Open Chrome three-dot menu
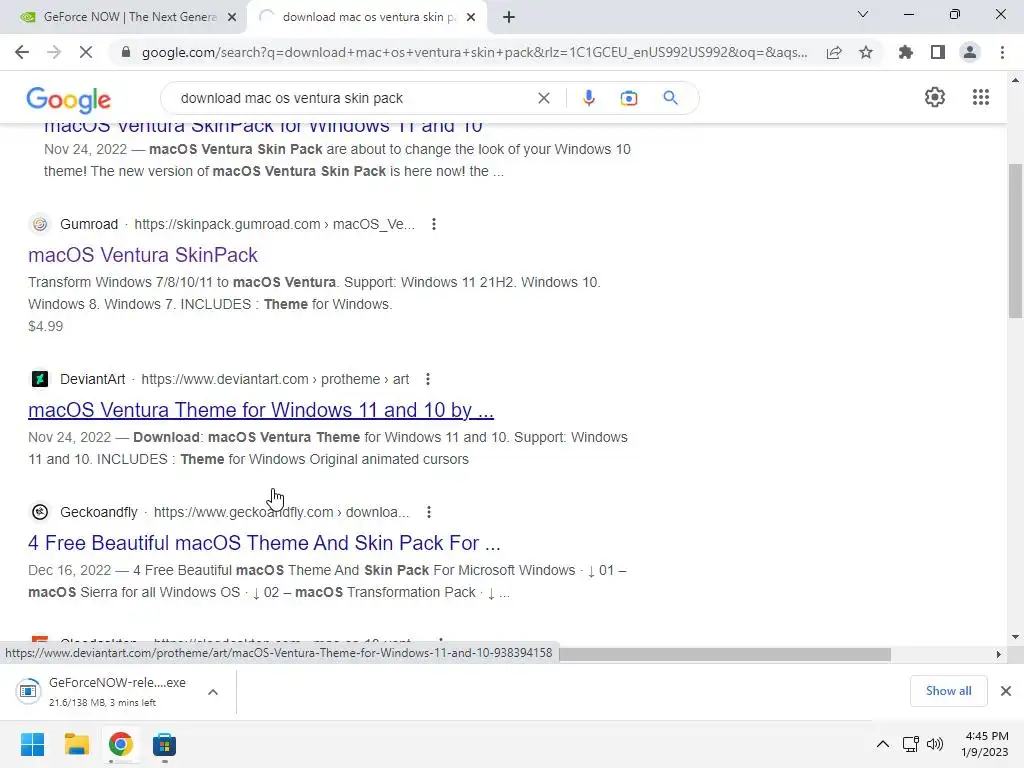 1002,52
